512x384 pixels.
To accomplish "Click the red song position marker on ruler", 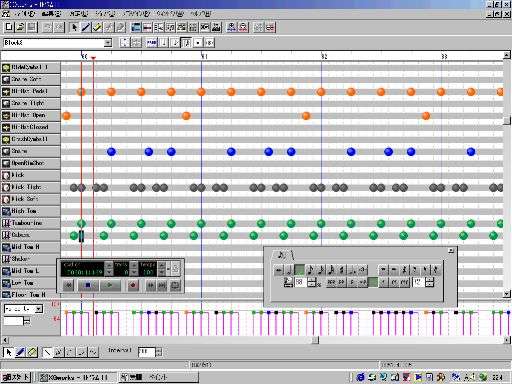I will pyautogui.click(x=93, y=58).
